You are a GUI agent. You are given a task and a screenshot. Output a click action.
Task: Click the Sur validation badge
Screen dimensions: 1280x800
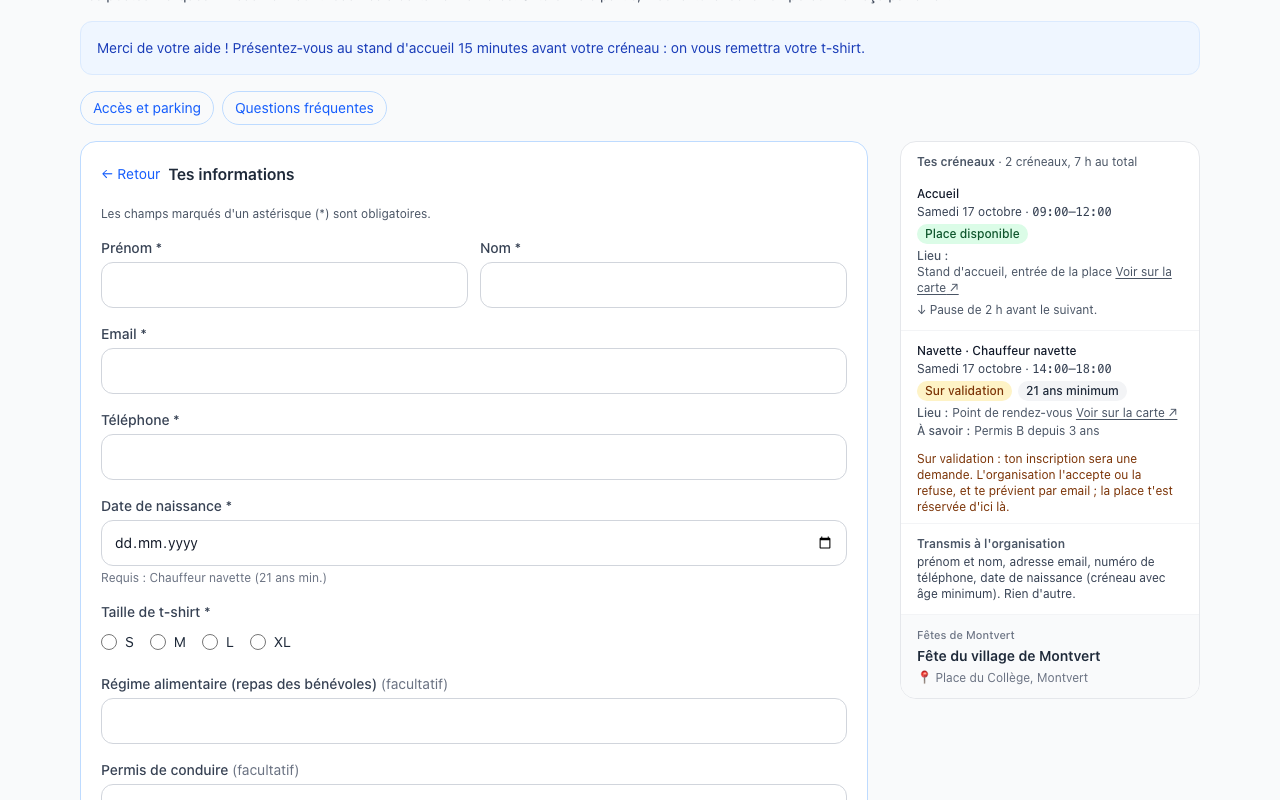[964, 391]
